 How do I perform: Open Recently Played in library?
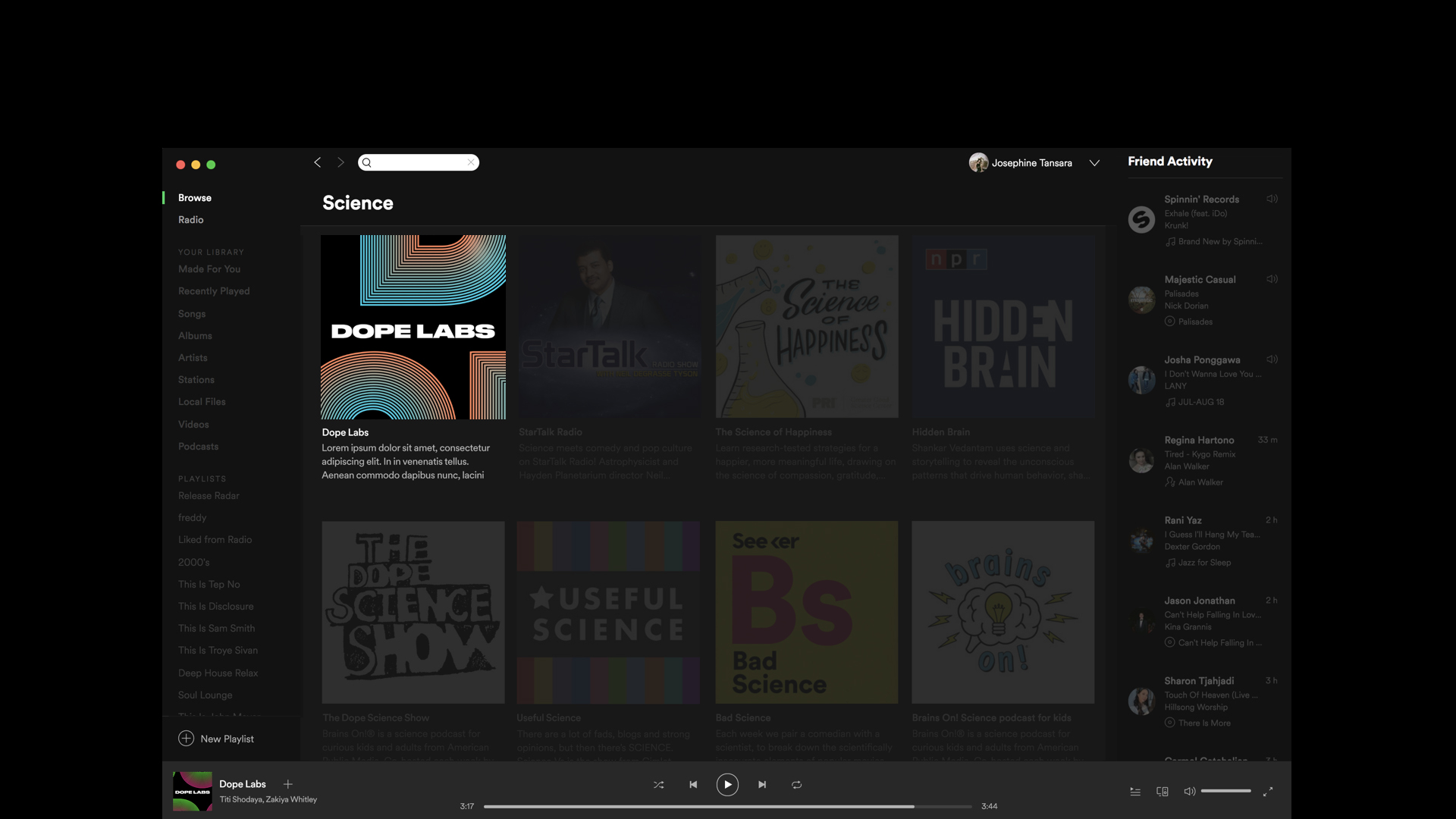point(214,291)
